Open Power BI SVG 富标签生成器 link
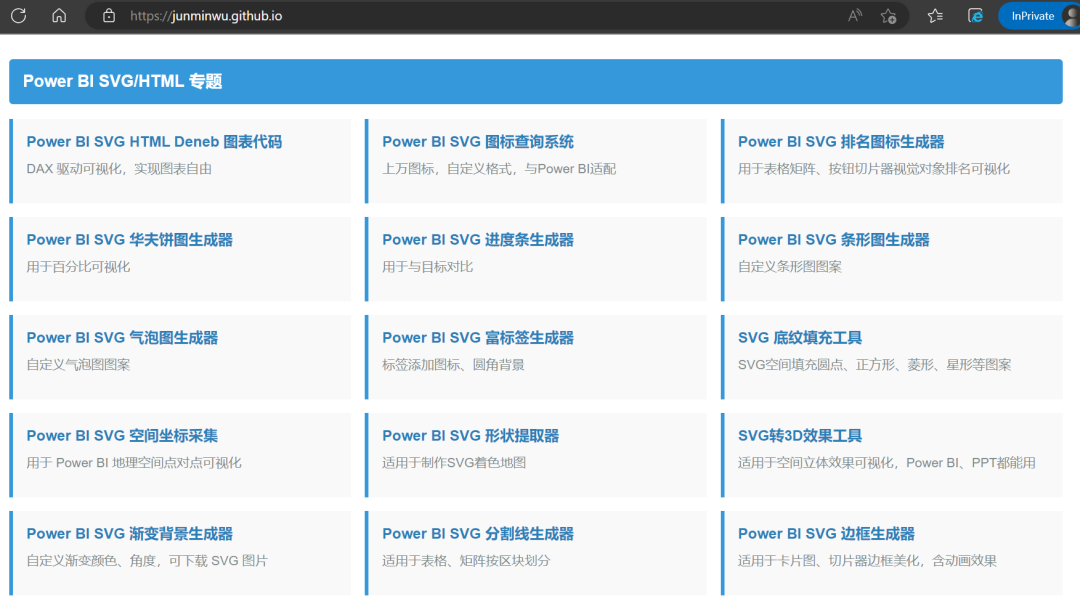The height and width of the screenshot is (596, 1080). click(478, 338)
